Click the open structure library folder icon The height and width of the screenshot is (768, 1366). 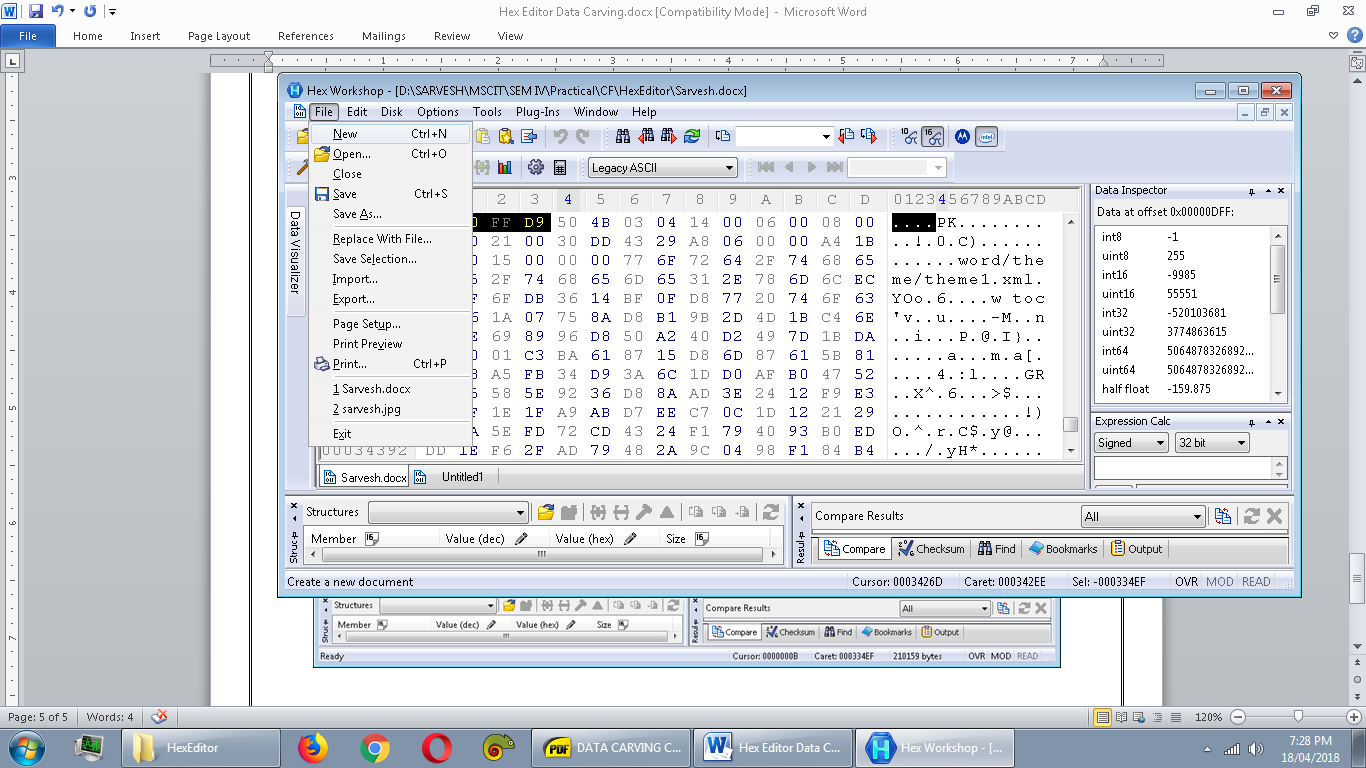pyautogui.click(x=546, y=512)
